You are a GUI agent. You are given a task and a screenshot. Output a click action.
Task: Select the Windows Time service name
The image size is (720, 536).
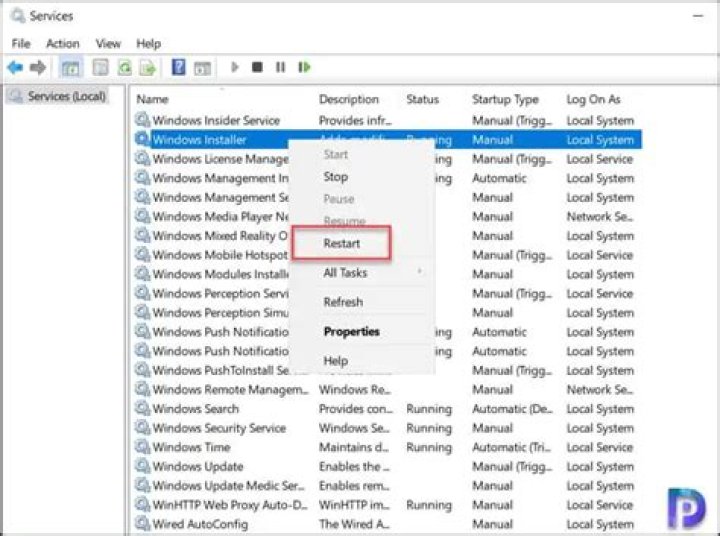point(191,447)
